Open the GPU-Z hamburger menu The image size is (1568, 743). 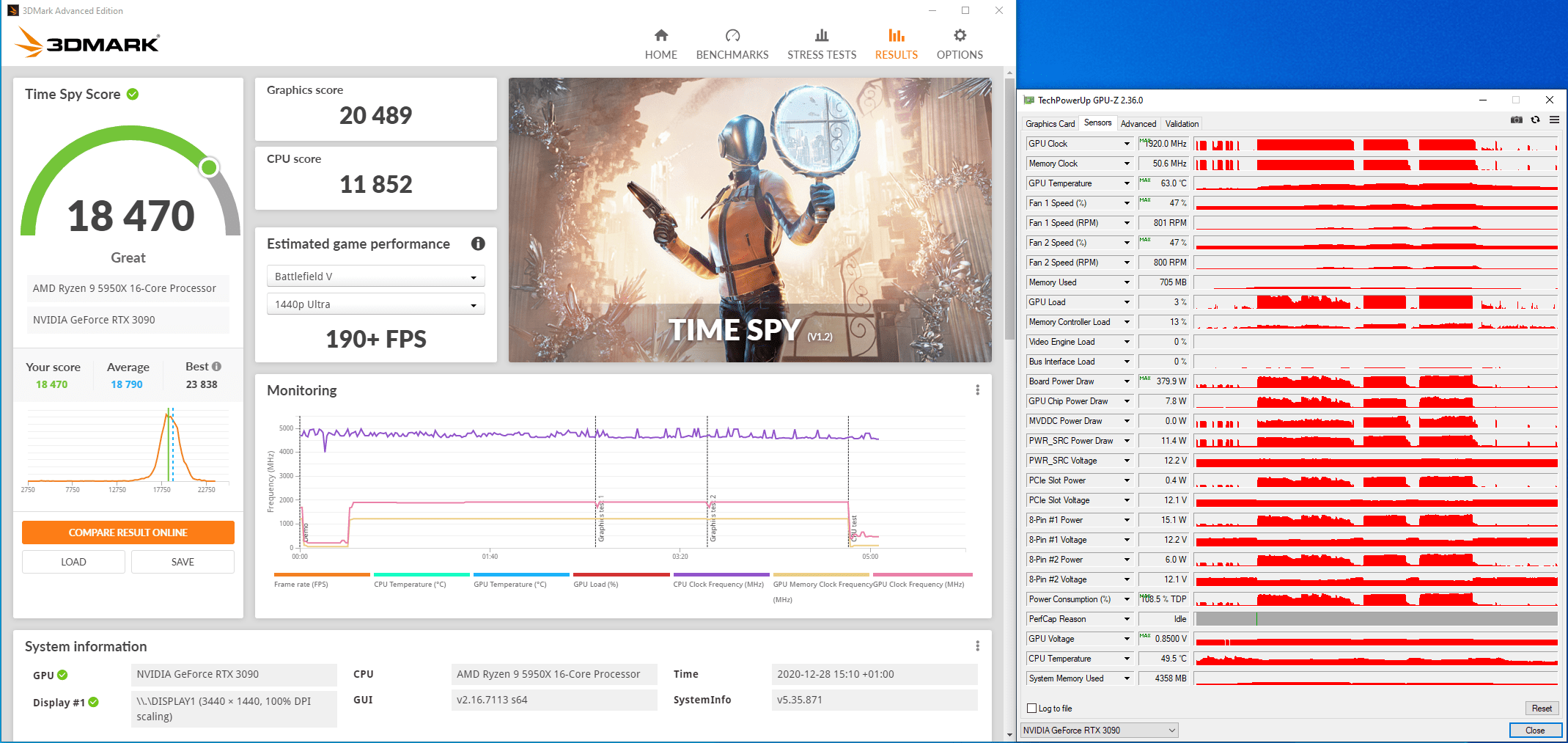[x=1554, y=120]
